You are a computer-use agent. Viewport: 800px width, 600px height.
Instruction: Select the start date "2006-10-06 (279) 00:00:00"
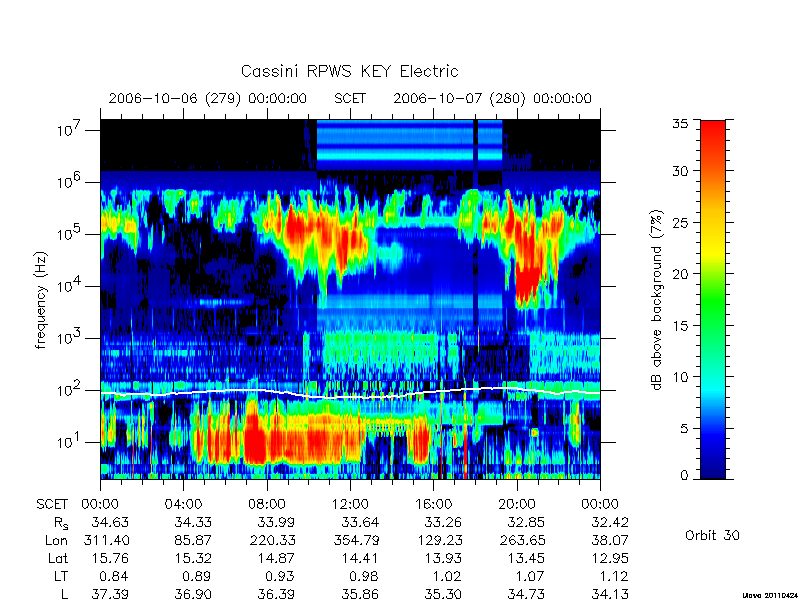point(208,98)
